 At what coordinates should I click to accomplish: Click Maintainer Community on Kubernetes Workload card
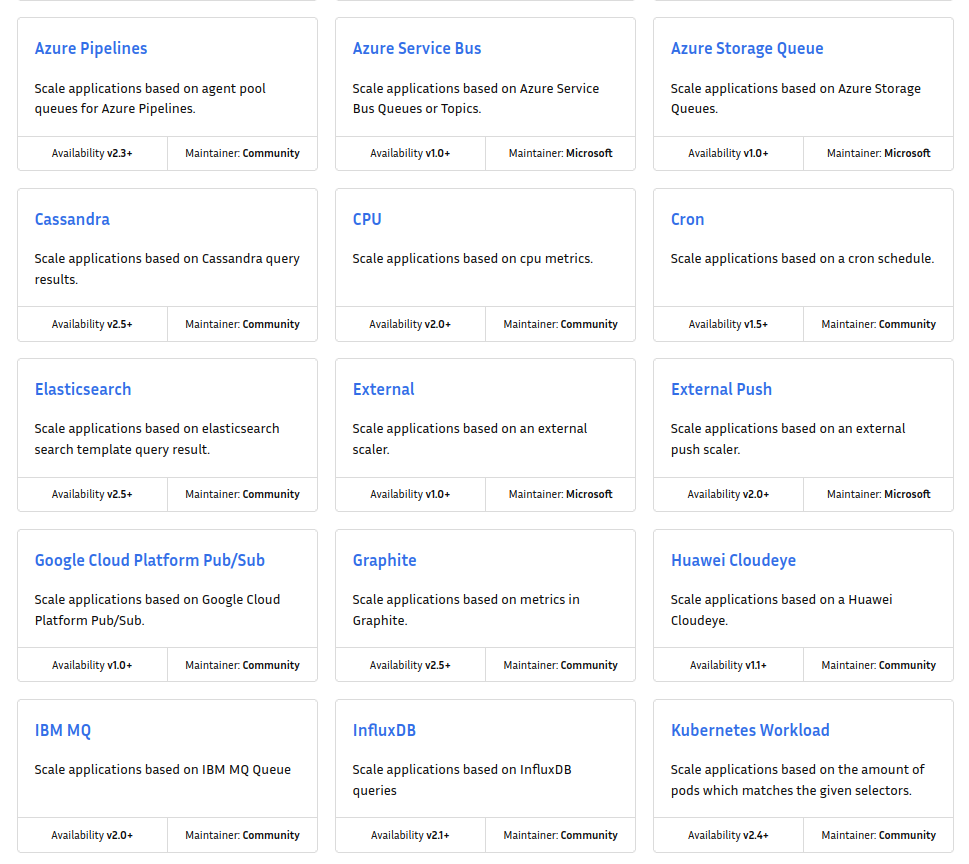(879, 835)
